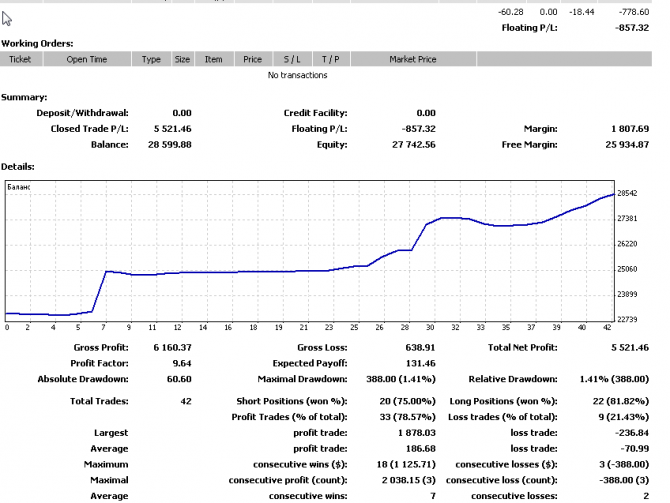Select average loss trade -70.99
The width and height of the screenshot is (670, 503).
[x=635, y=449]
